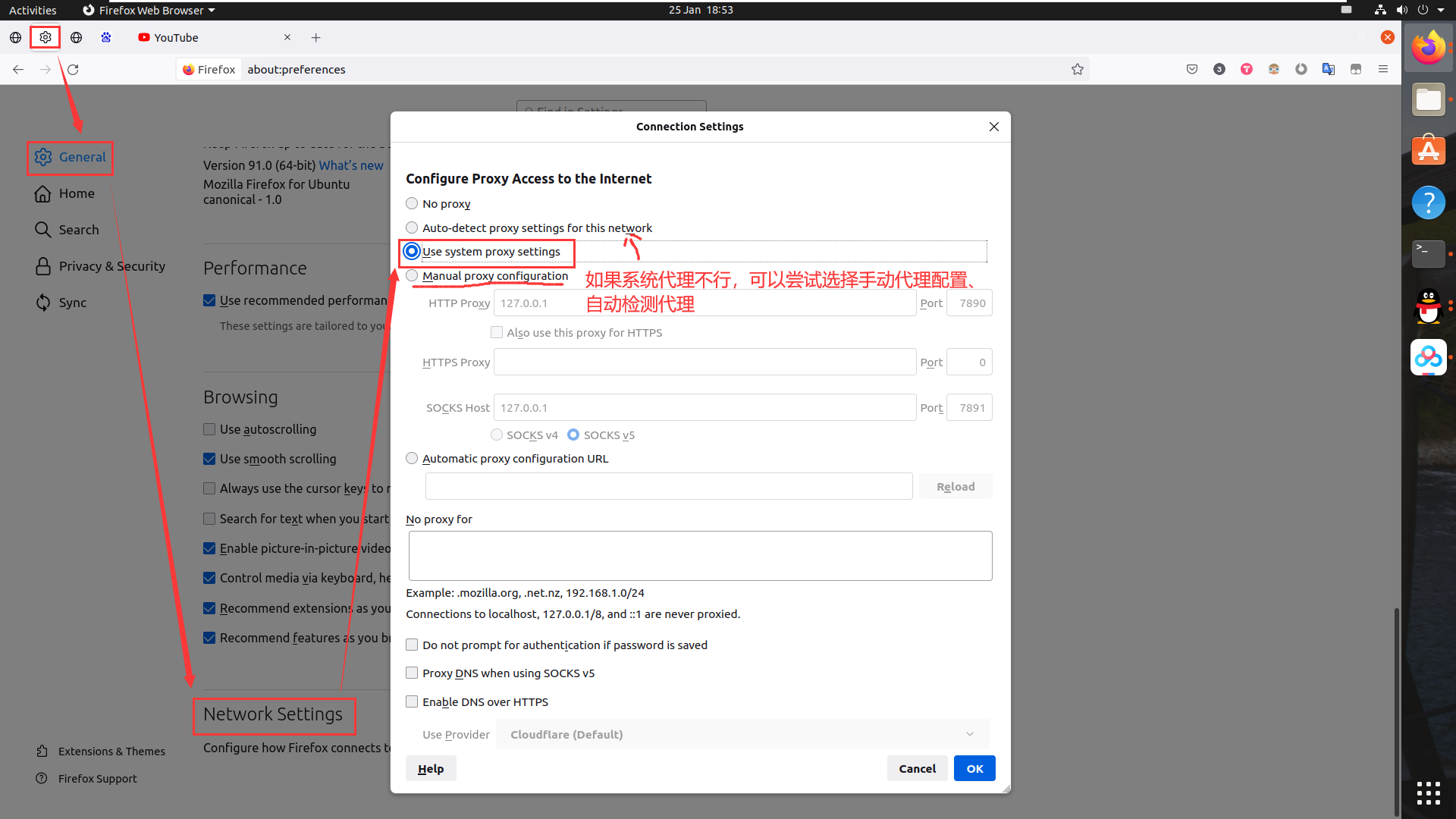Click the OK button in Connection Settings

click(974, 768)
